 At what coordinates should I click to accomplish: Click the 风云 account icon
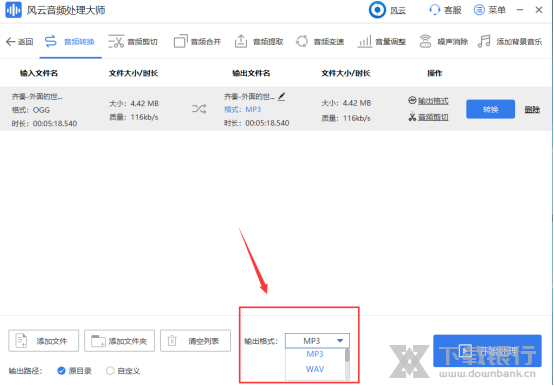tap(377, 10)
